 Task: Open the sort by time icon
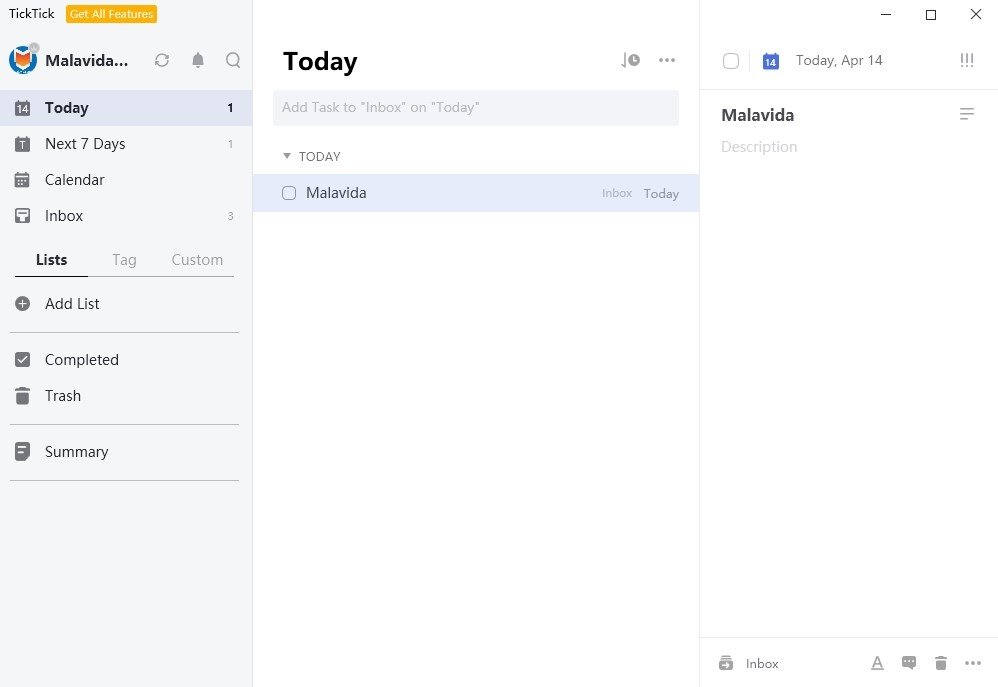630,61
